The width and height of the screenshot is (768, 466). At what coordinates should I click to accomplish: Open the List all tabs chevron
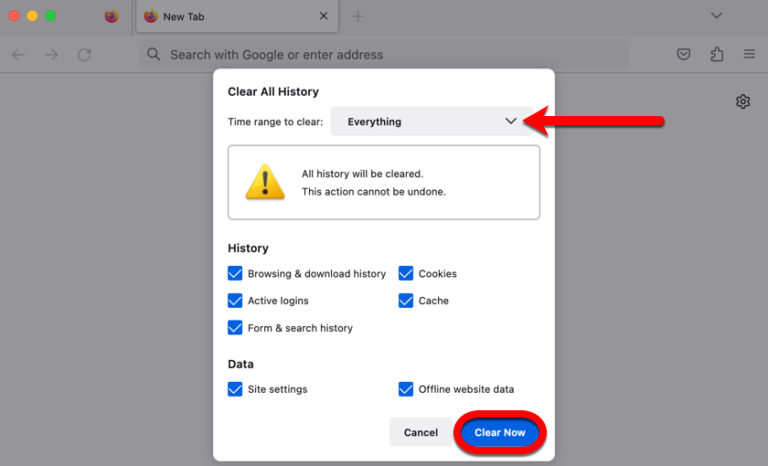(716, 16)
